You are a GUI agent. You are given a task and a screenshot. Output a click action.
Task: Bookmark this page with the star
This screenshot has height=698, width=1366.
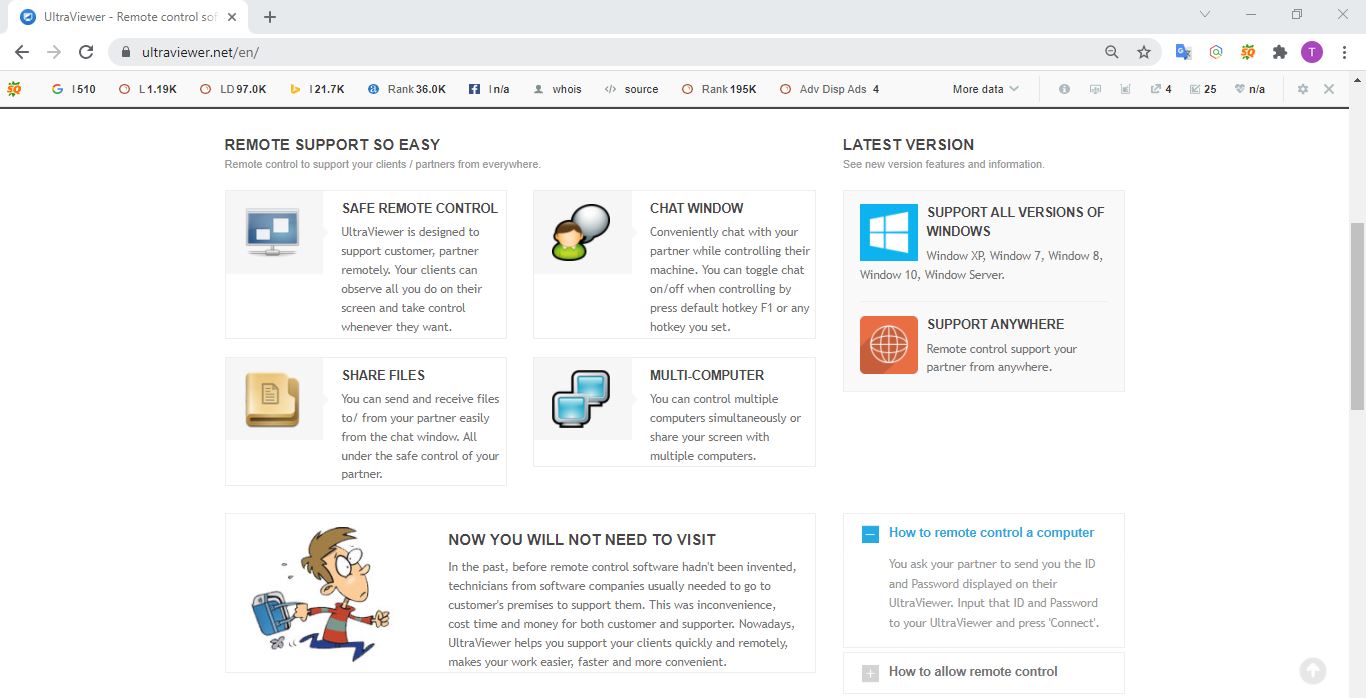coord(1144,52)
